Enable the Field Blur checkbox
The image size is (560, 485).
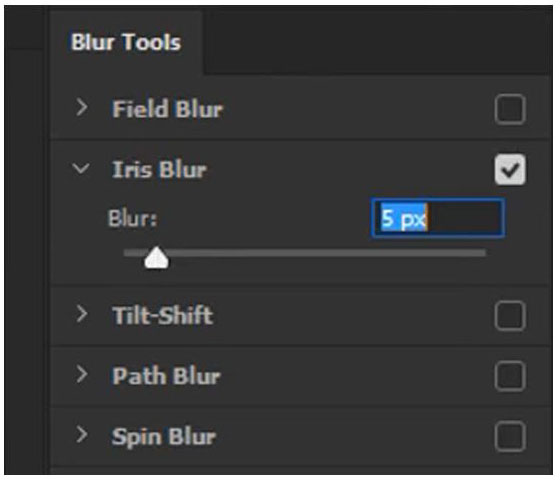(510, 109)
